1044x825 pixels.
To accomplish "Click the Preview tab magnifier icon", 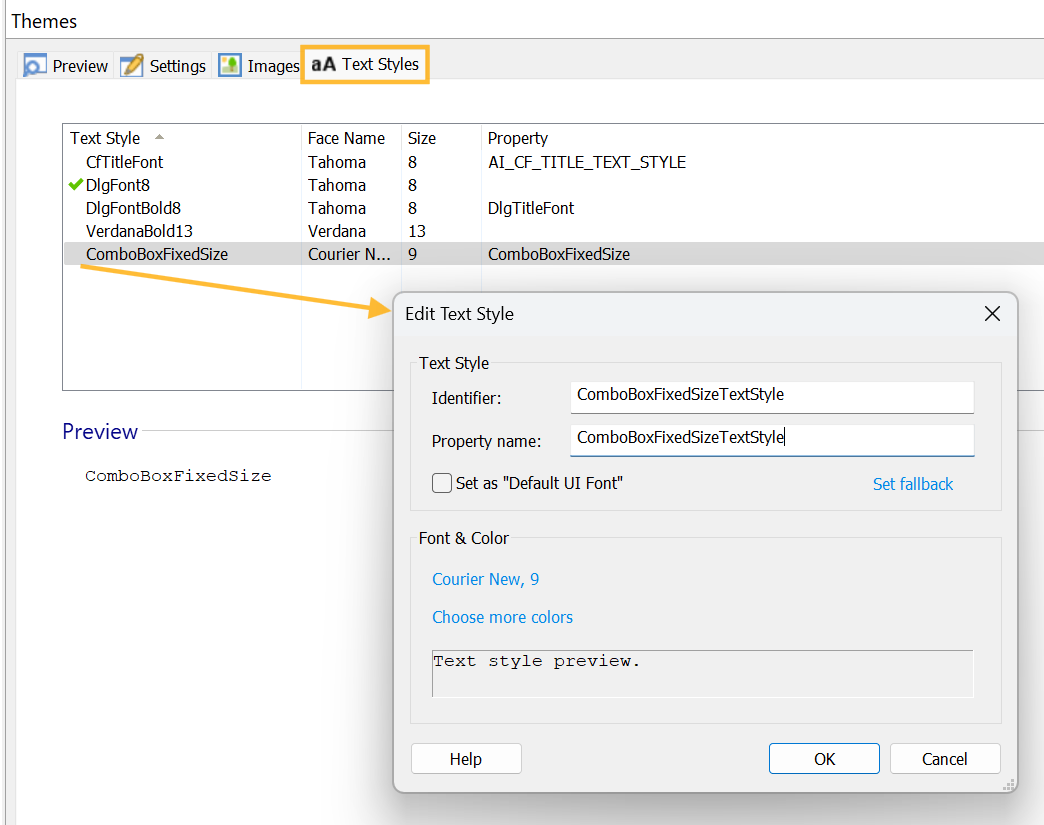I will pos(35,66).
